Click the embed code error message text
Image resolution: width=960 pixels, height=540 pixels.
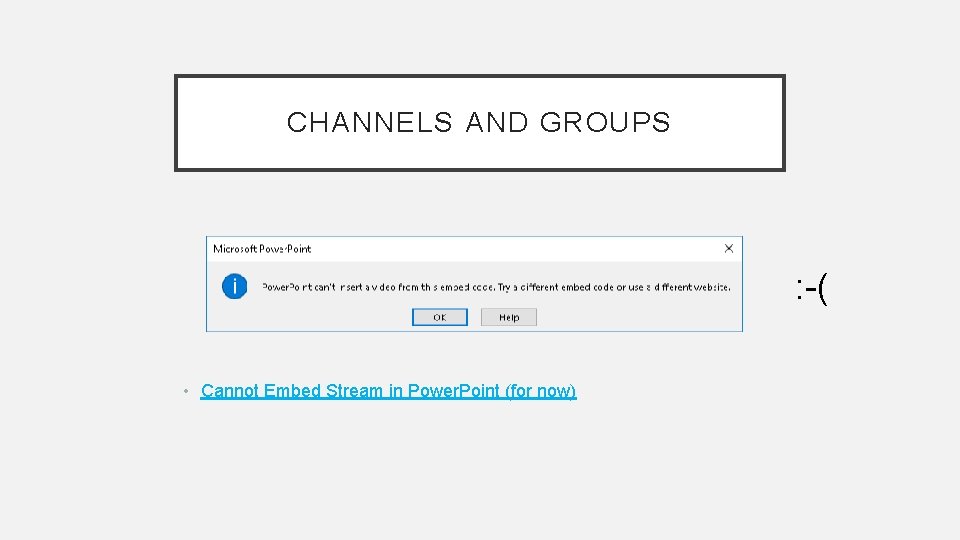pyautogui.click(x=496, y=287)
